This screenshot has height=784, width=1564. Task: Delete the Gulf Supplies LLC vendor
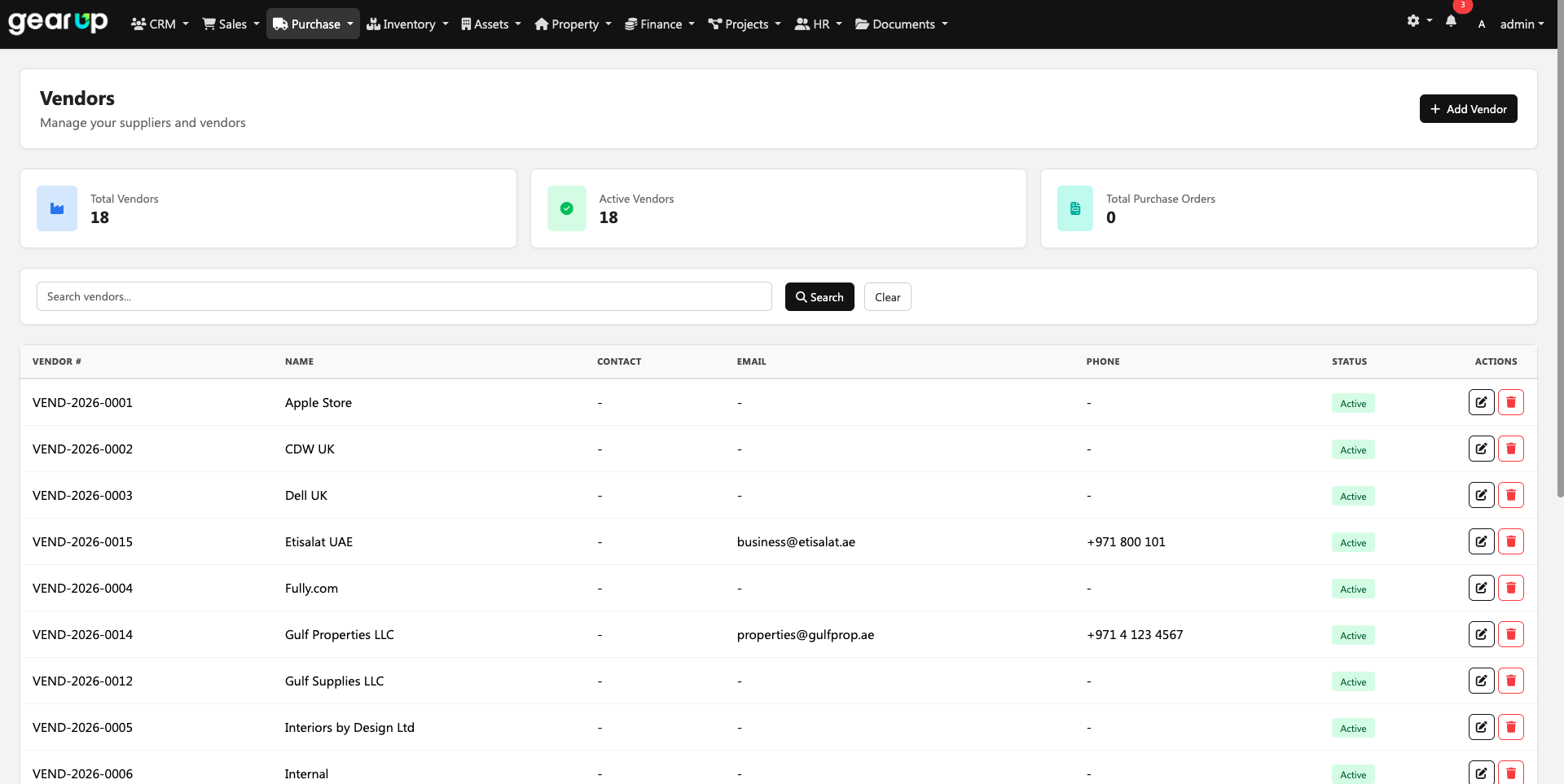pos(1510,681)
